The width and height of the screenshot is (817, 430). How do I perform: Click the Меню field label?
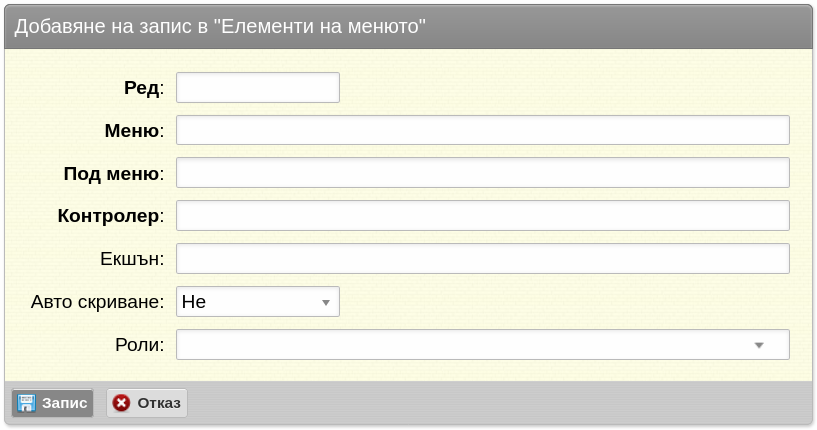pos(132,130)
